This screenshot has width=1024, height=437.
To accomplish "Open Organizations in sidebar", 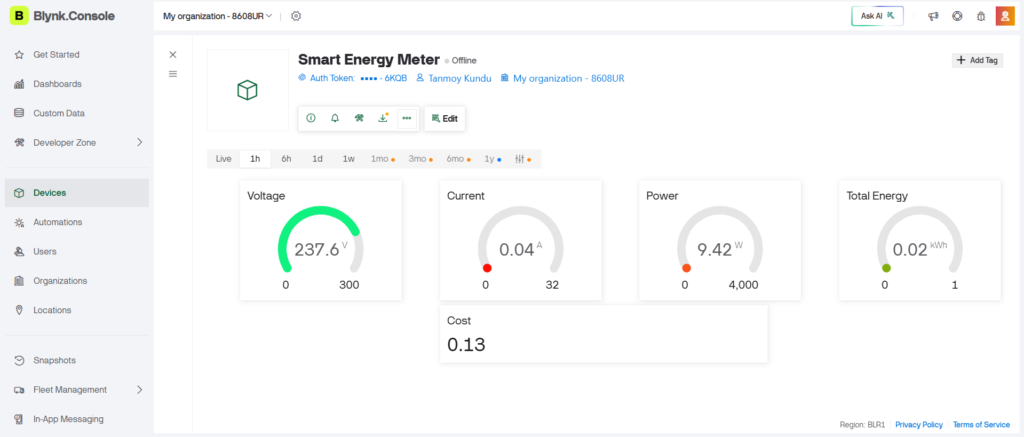I will 76,281.
